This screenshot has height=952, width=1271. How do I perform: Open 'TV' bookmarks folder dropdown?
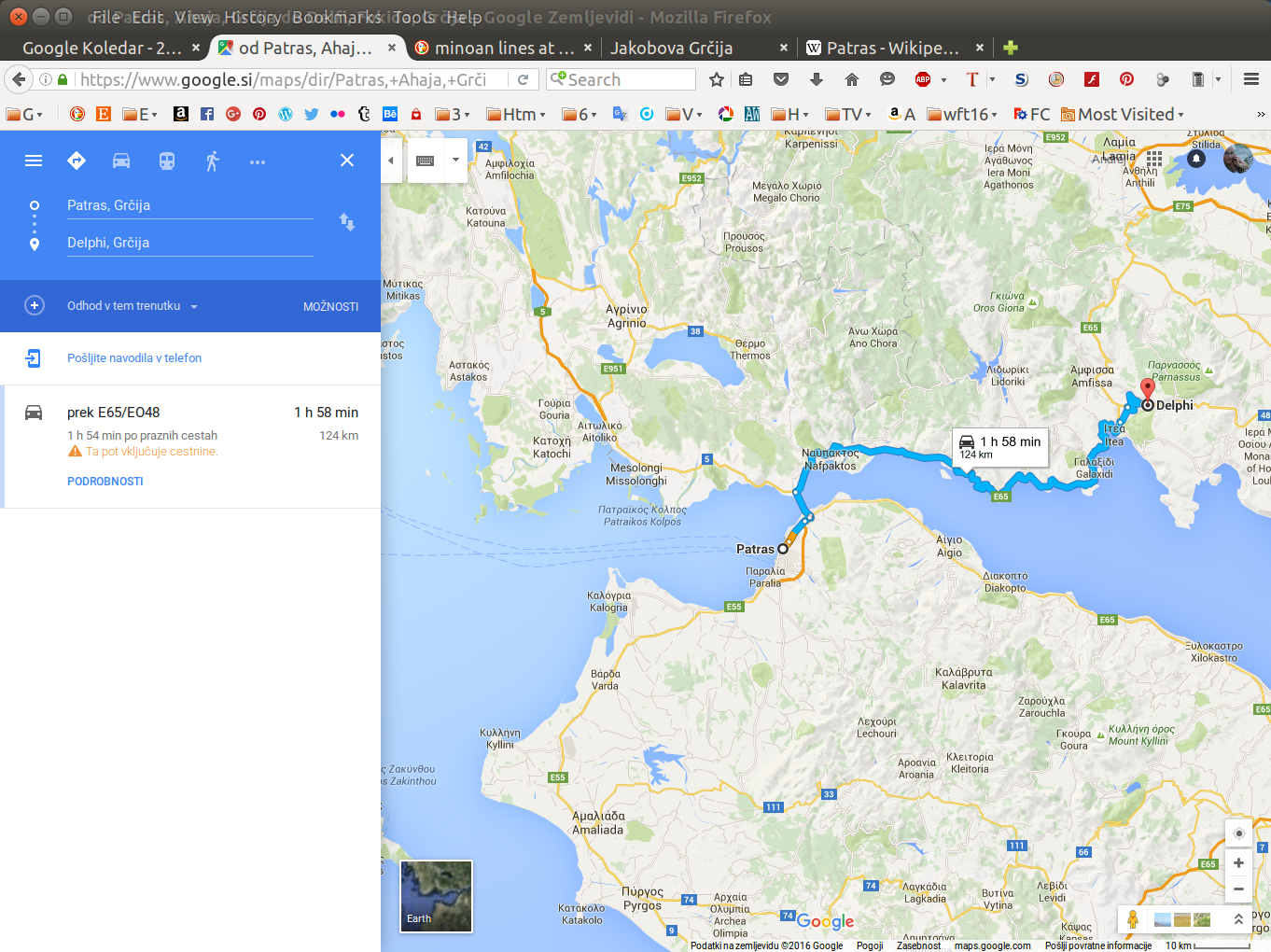click(847, 114)
